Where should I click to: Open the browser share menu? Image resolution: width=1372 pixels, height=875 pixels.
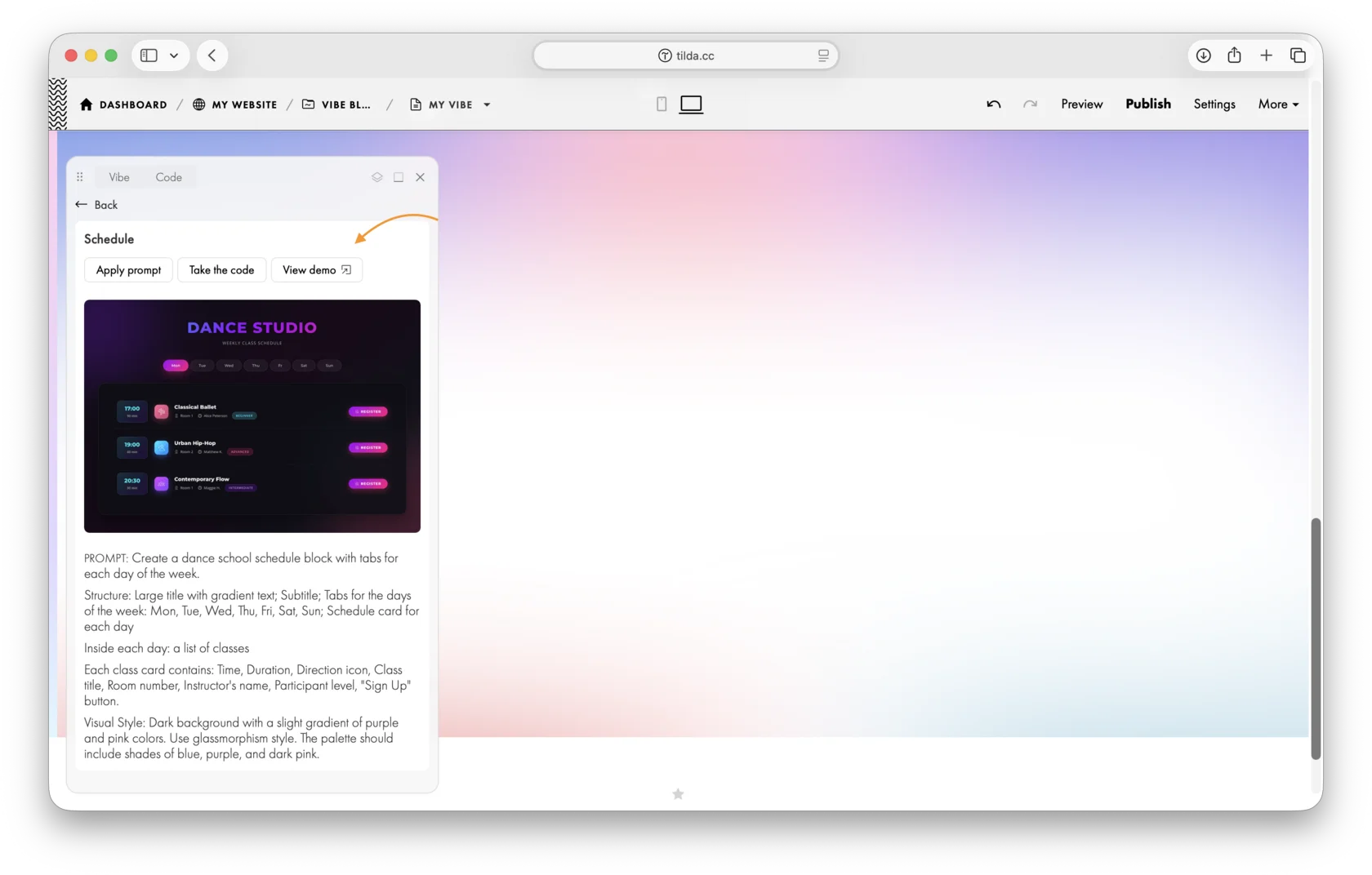(1234, 55)
